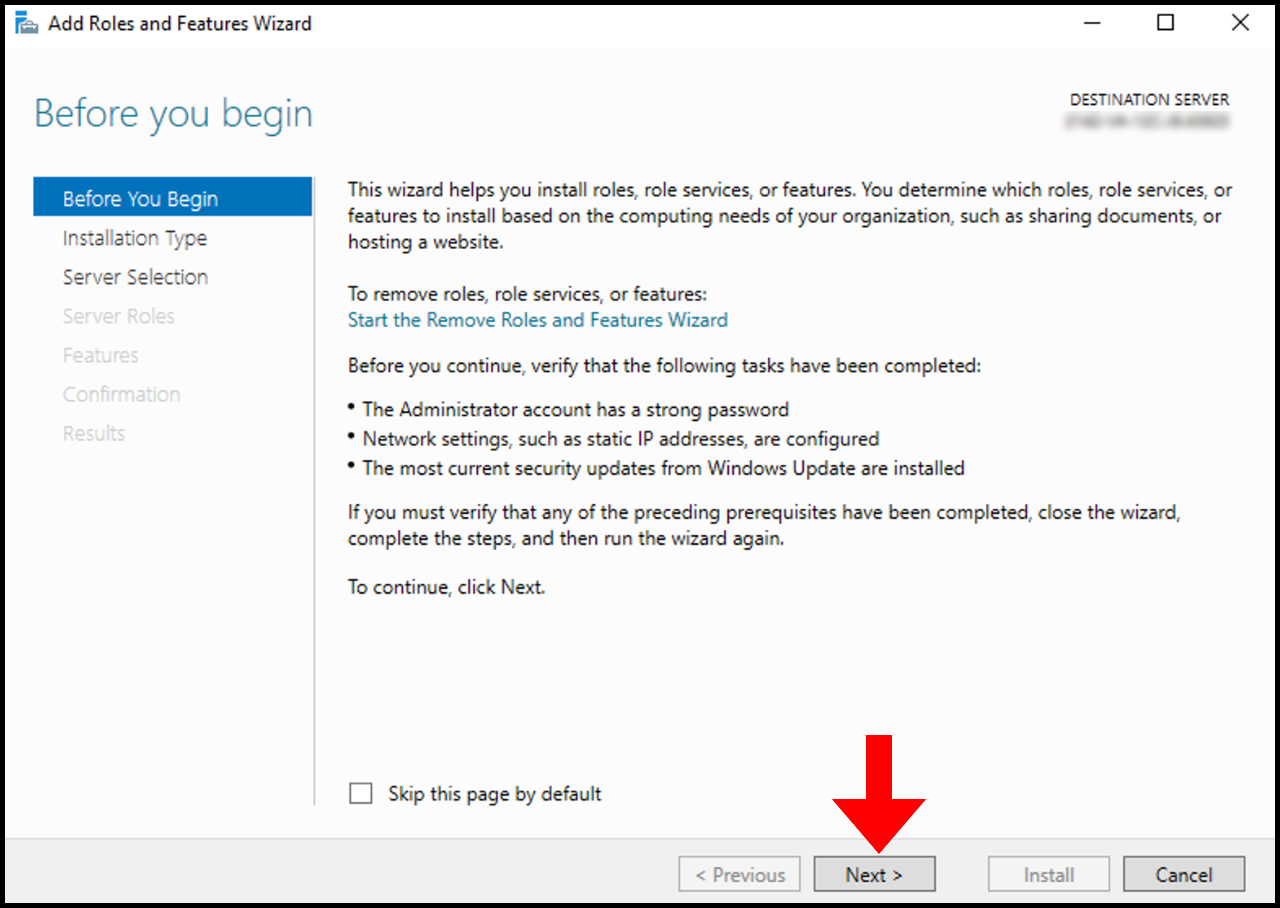This screenshot has height=908, width=1280.
Task: Select the Confirmation step
Action: pyautogui.click(x=121, y=394)
